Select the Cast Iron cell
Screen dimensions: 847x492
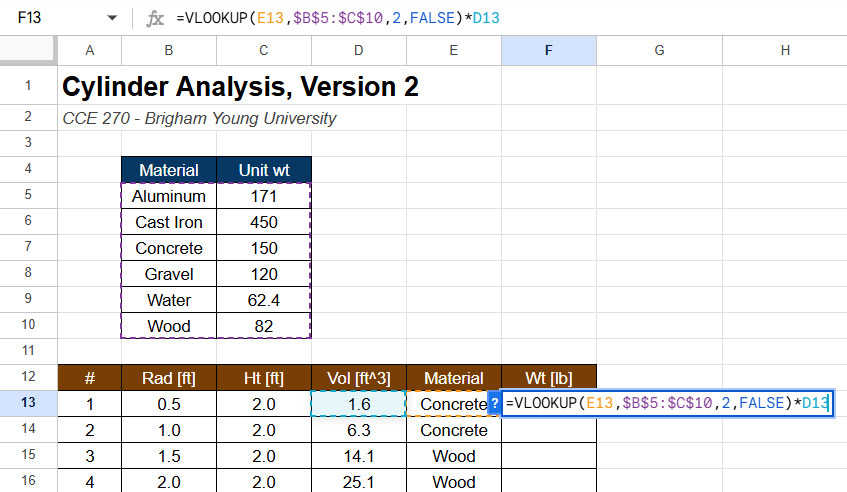click(169, 222)
